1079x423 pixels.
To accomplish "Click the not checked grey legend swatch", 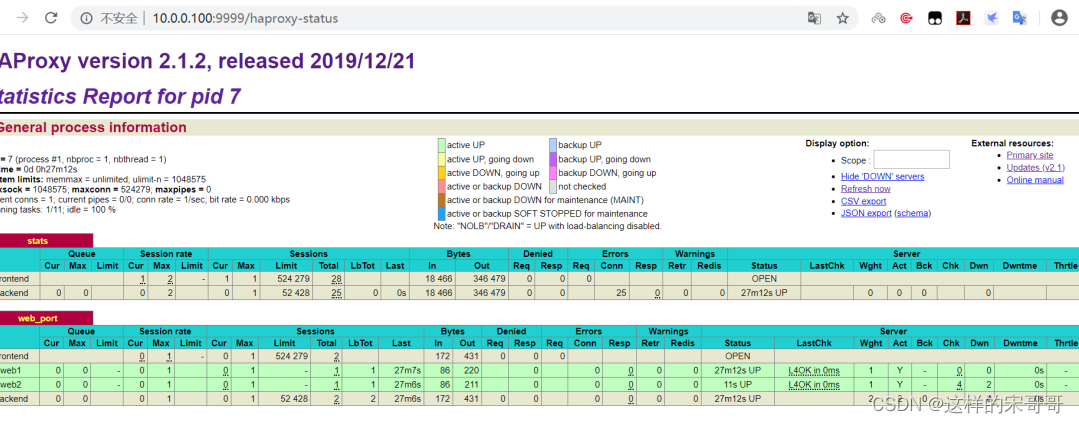I will tap(553, 186).
